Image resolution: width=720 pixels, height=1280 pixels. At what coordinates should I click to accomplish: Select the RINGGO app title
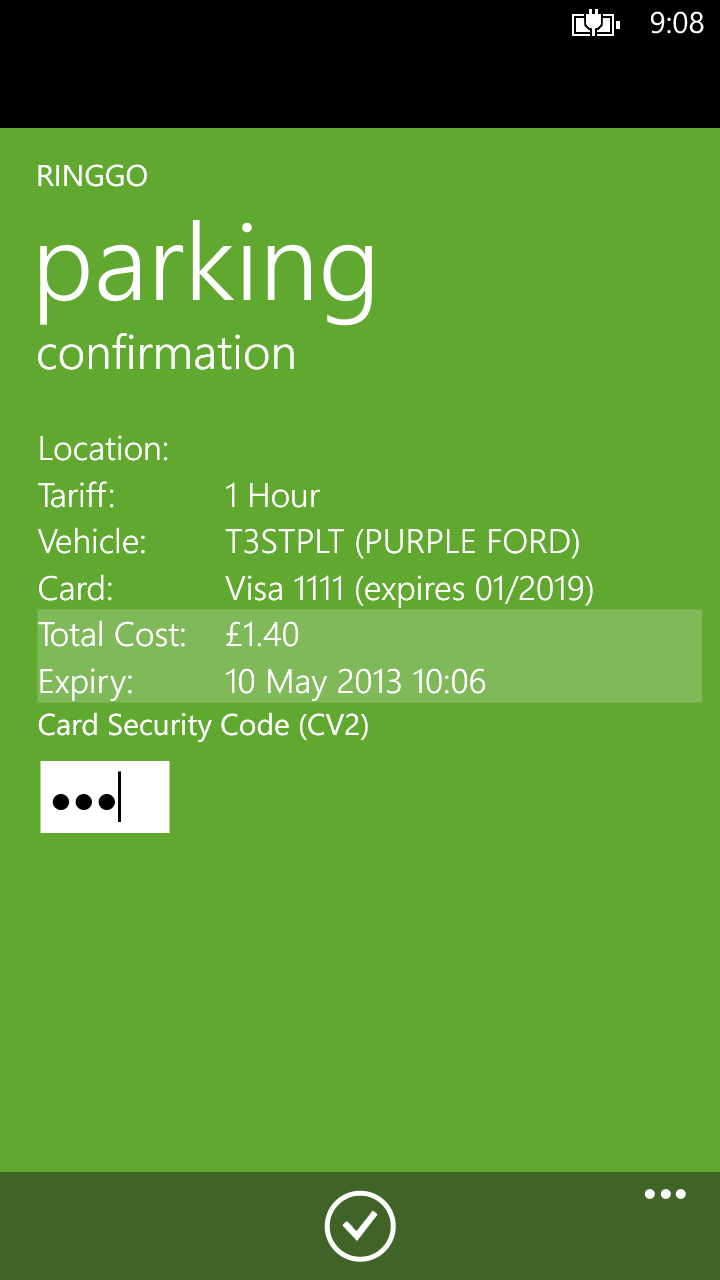(92, 175)
